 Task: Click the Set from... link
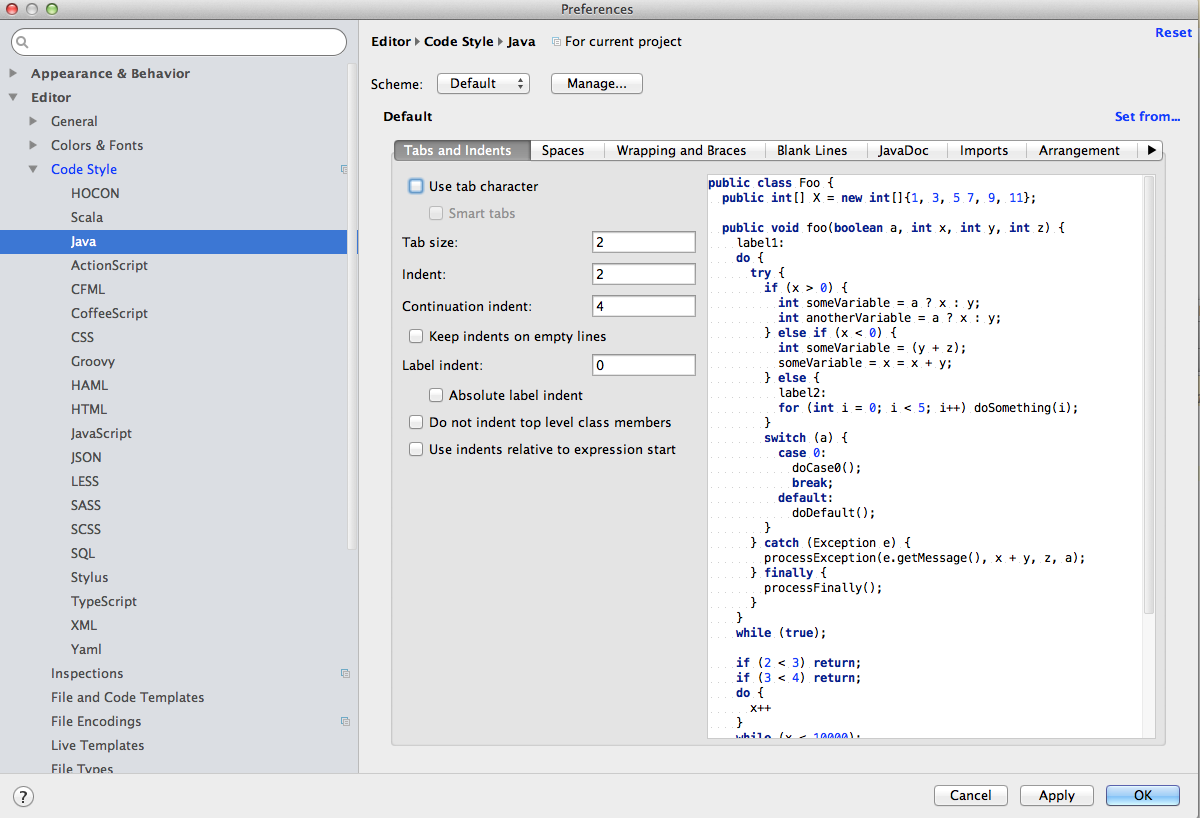tap(1147, 117)
